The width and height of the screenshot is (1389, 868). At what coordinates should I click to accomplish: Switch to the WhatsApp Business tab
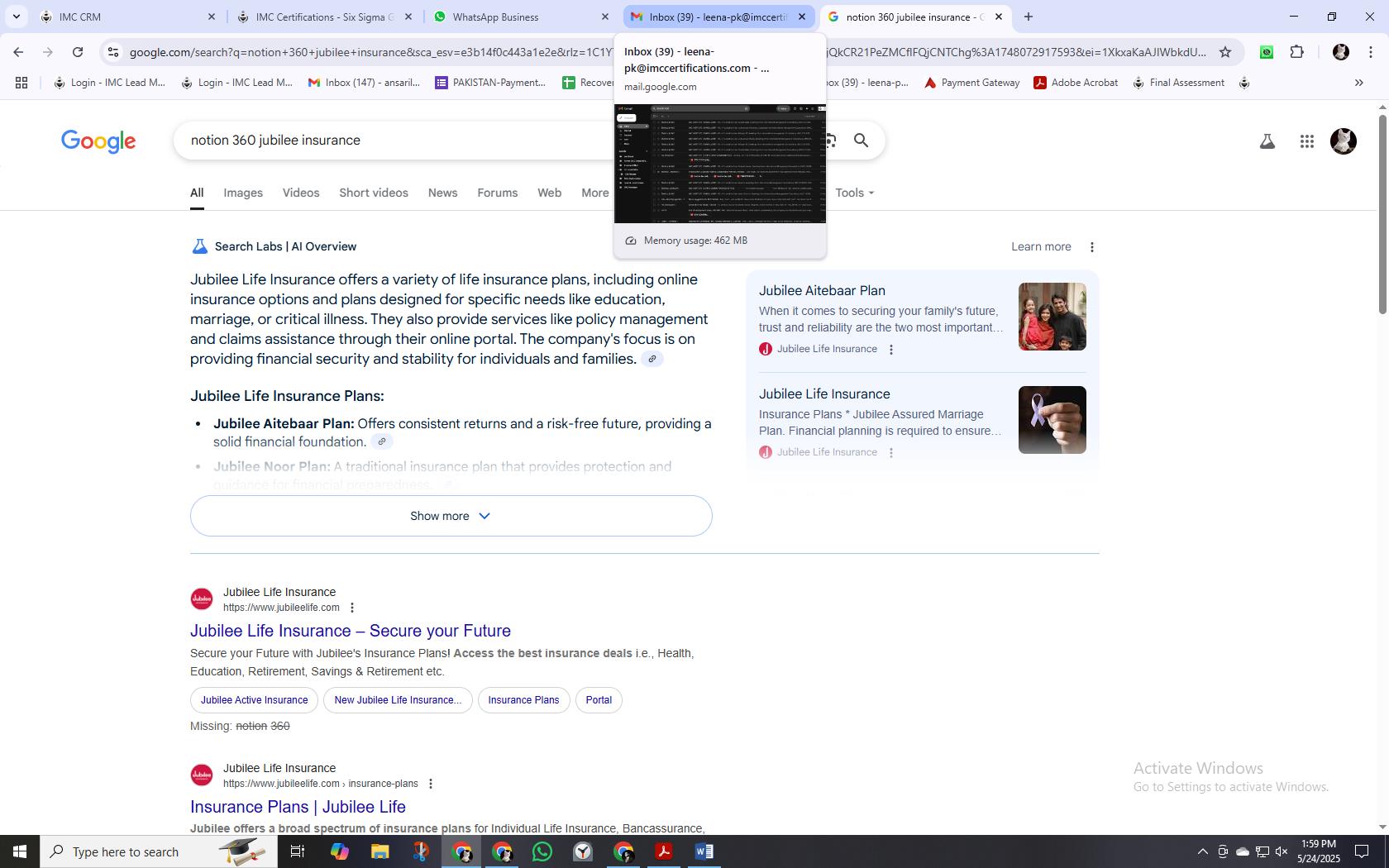point(521,17)
